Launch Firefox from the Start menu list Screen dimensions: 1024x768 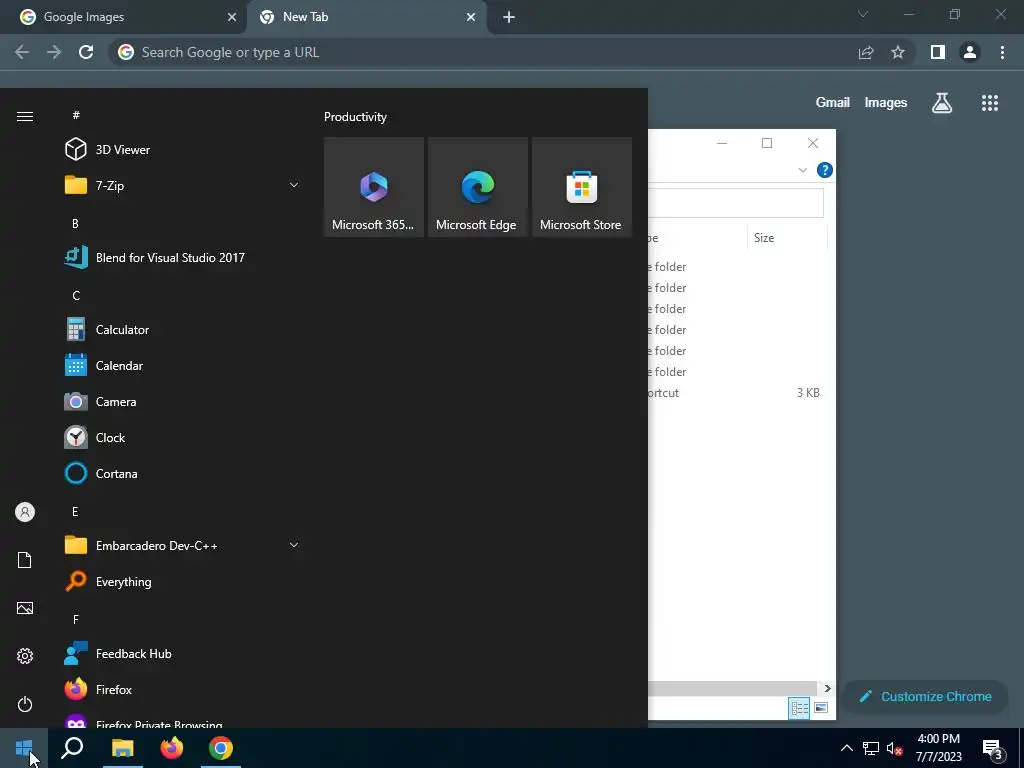point(183,690)
